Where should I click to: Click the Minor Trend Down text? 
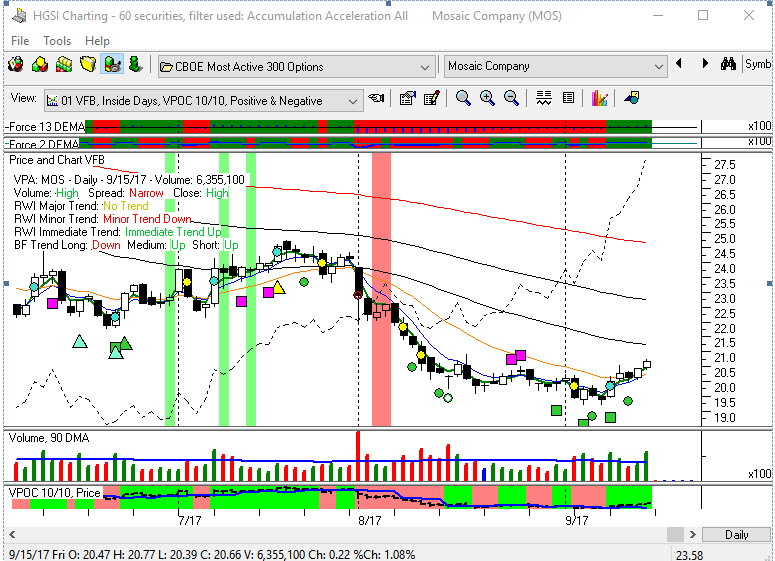coord(147,219)
